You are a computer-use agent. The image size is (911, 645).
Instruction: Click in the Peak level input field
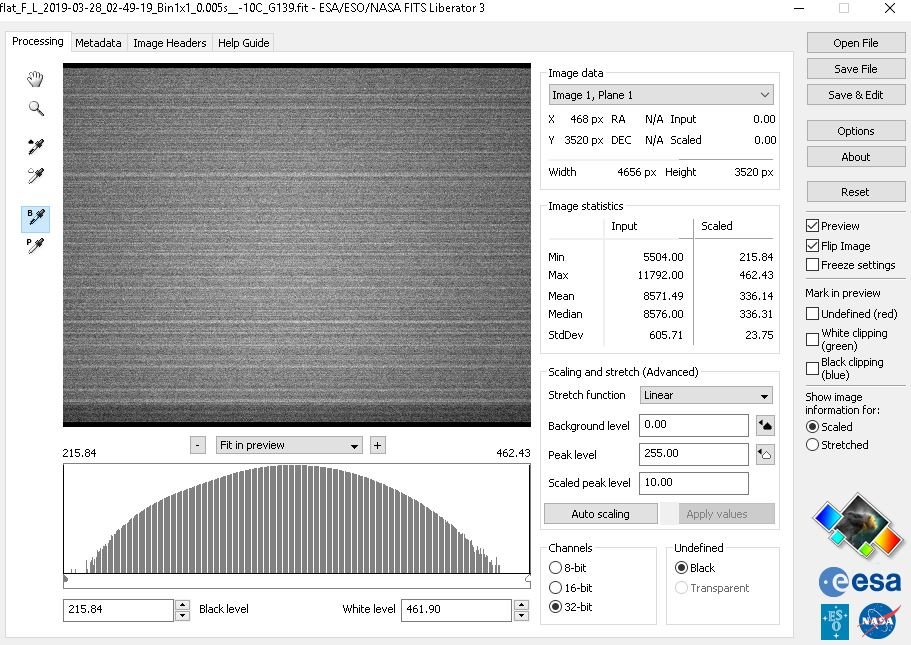[x=694, y=454]
